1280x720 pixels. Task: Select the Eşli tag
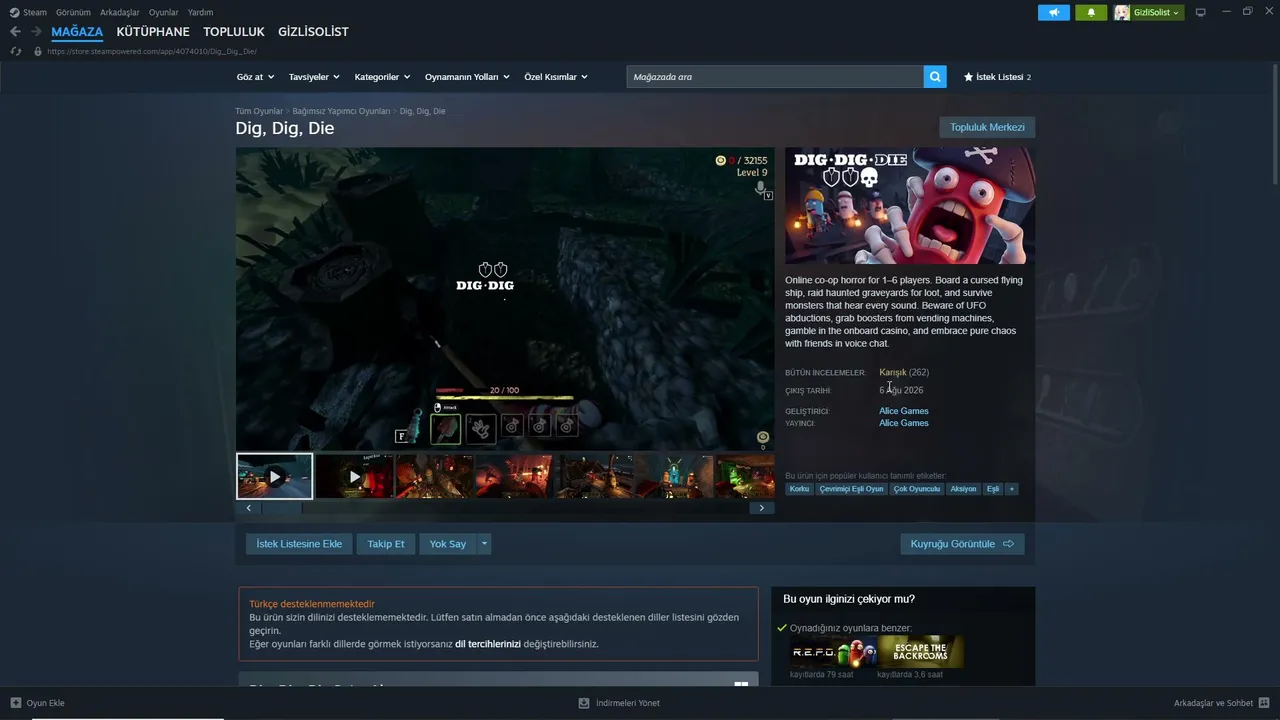[x=993, y=489]
